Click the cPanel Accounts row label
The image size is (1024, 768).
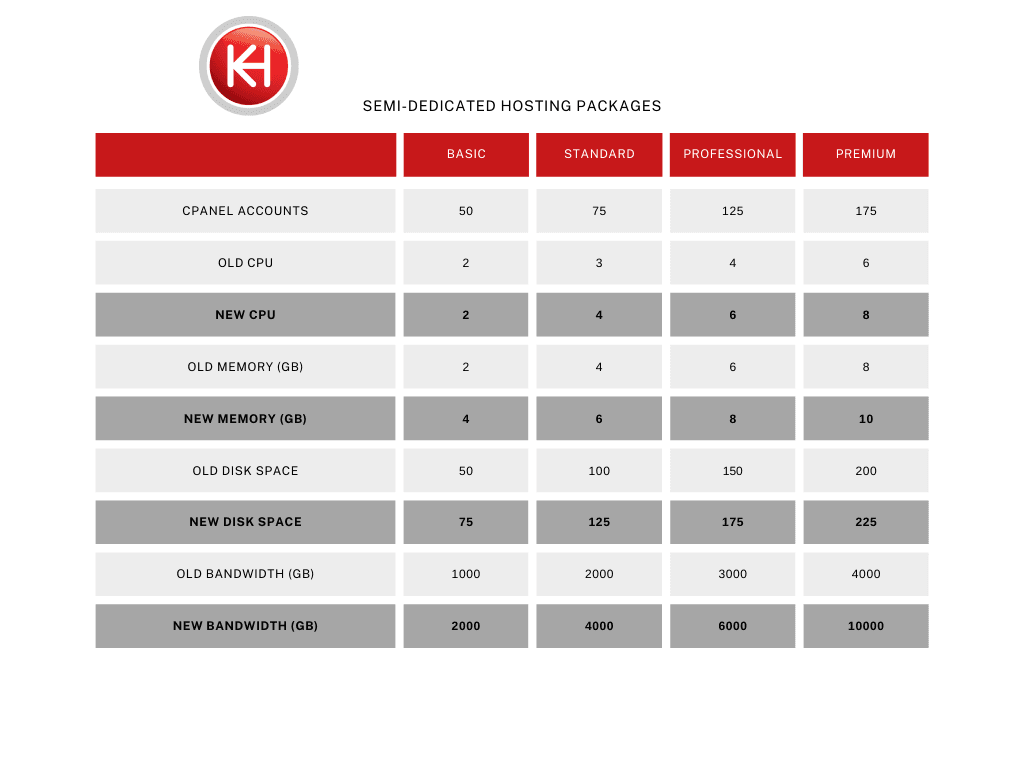point(246,211)
